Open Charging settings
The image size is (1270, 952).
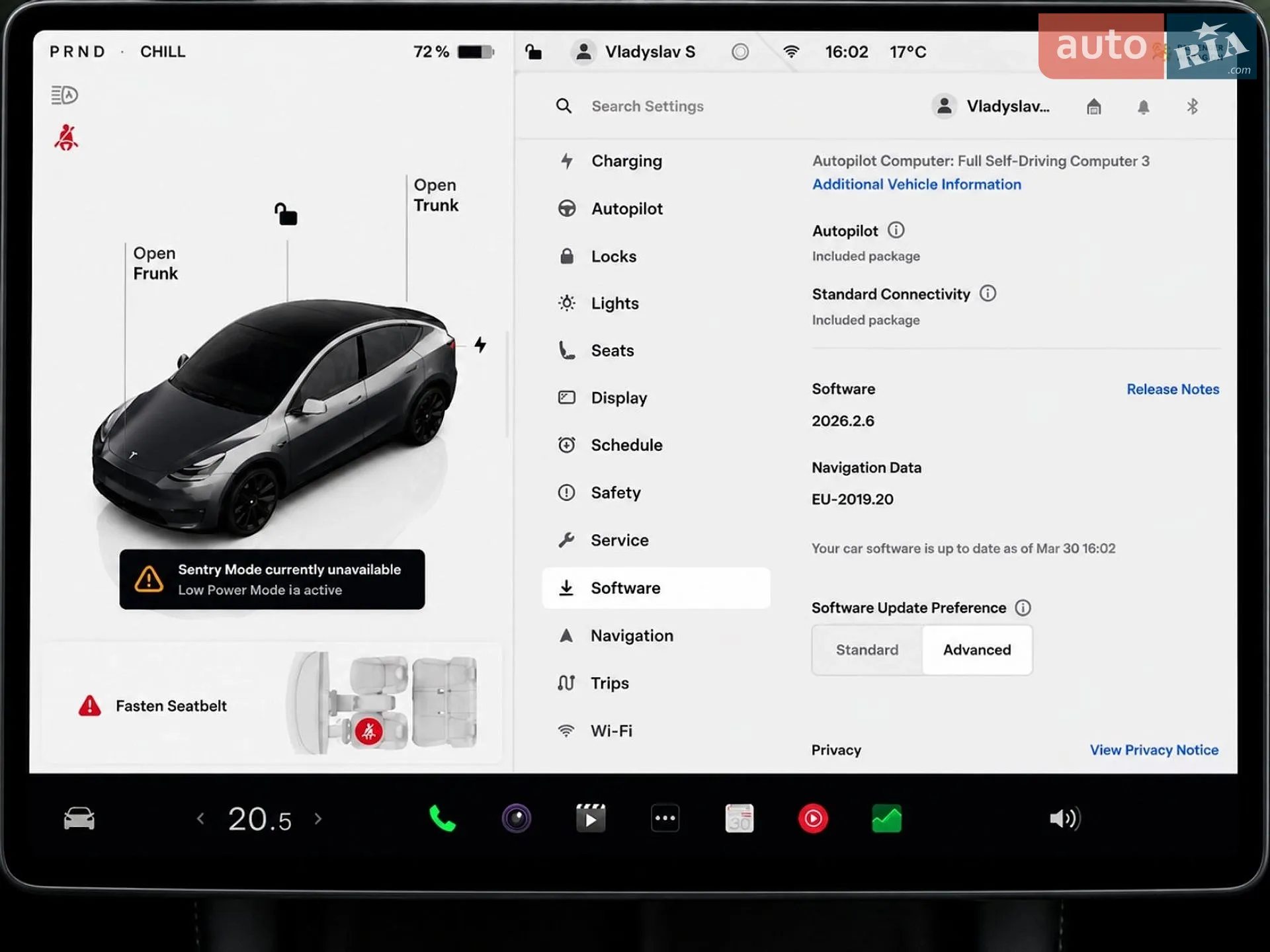coord(656,161)
